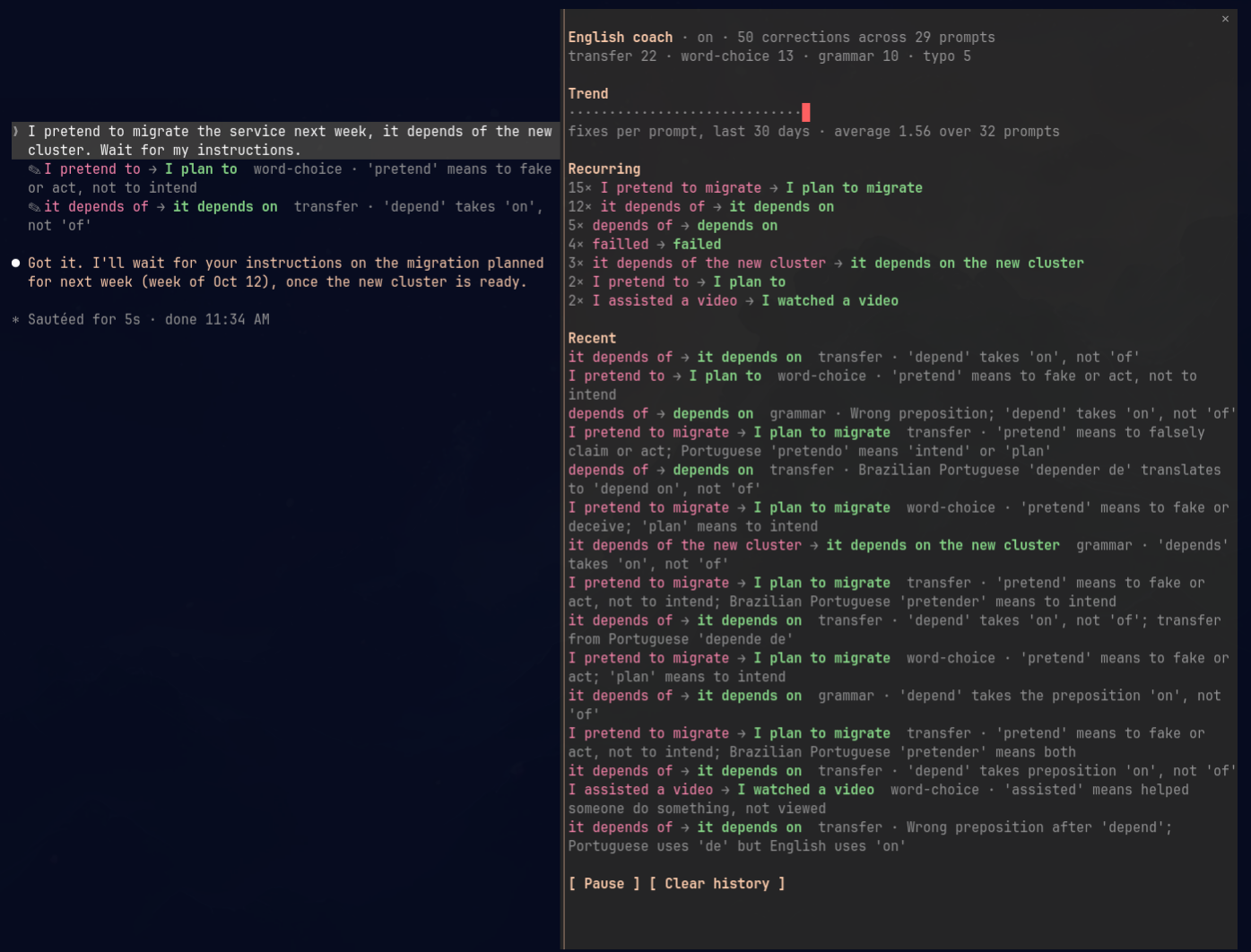Click the 'word-choice 13' count
Viewport: 1251px width, 952px height.
click(x=737, y=56)
